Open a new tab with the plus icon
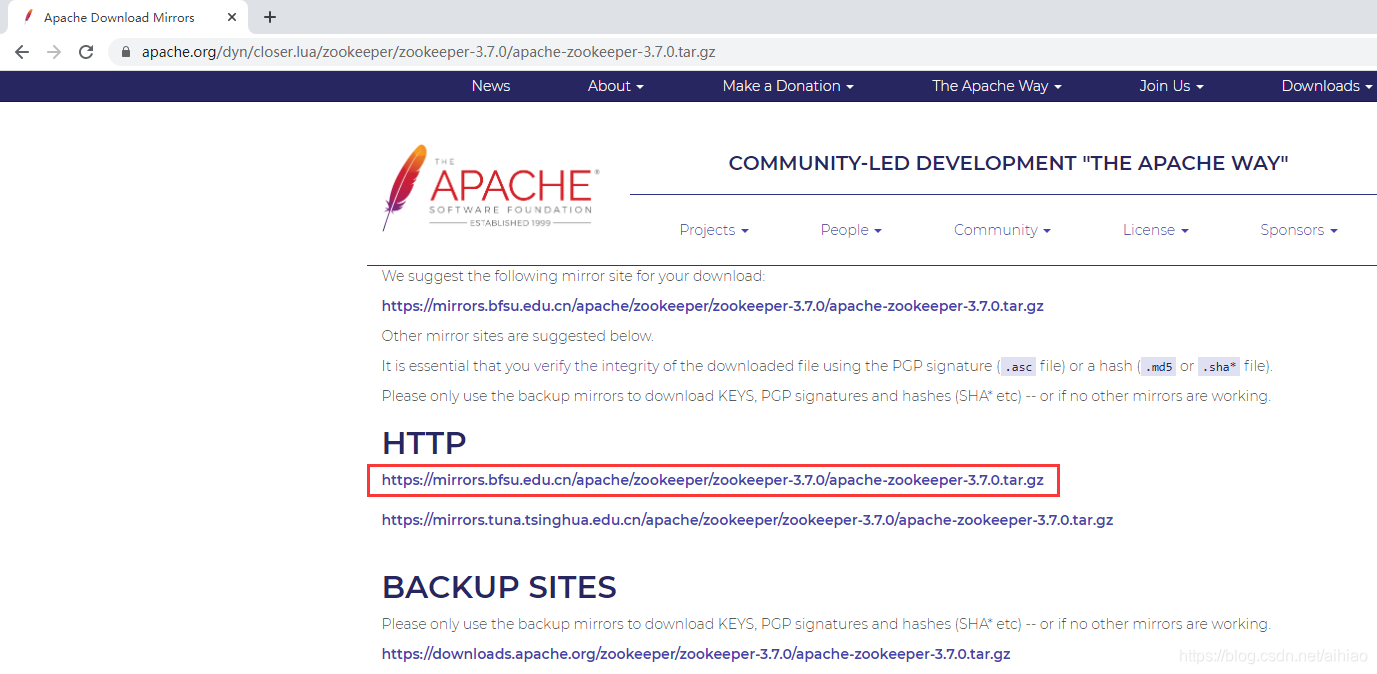Viewport: 1377px width, 674px height. 270,17
